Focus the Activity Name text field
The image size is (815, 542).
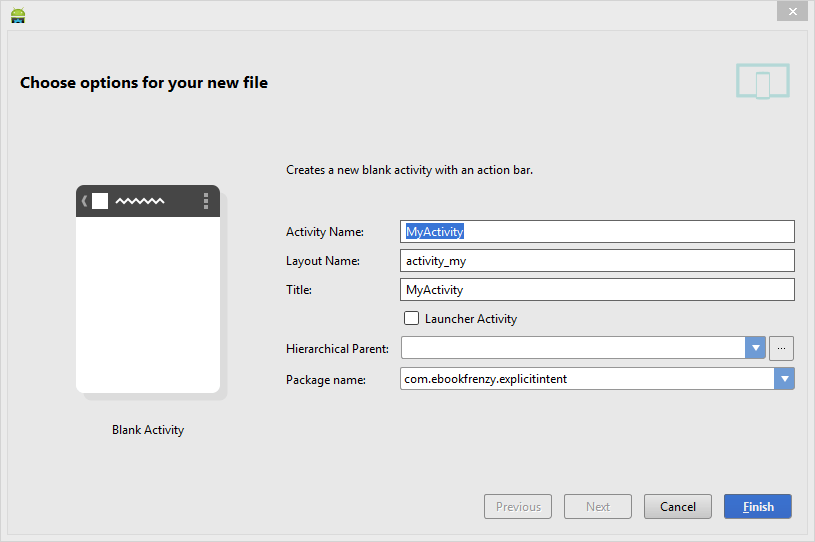coord(597,232)
